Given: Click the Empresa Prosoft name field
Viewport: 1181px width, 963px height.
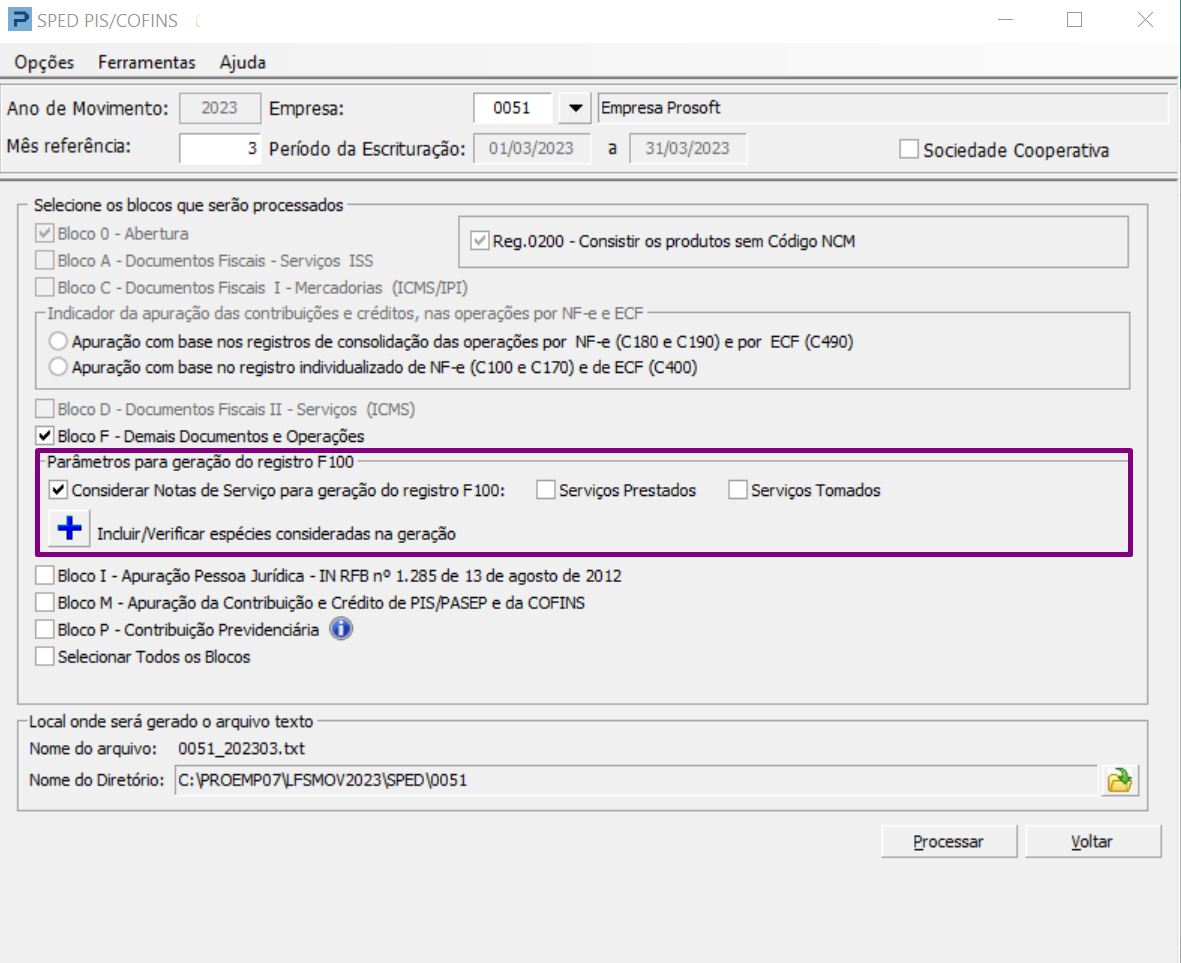Looking at the screenshot, I should (x=883, y=108).
